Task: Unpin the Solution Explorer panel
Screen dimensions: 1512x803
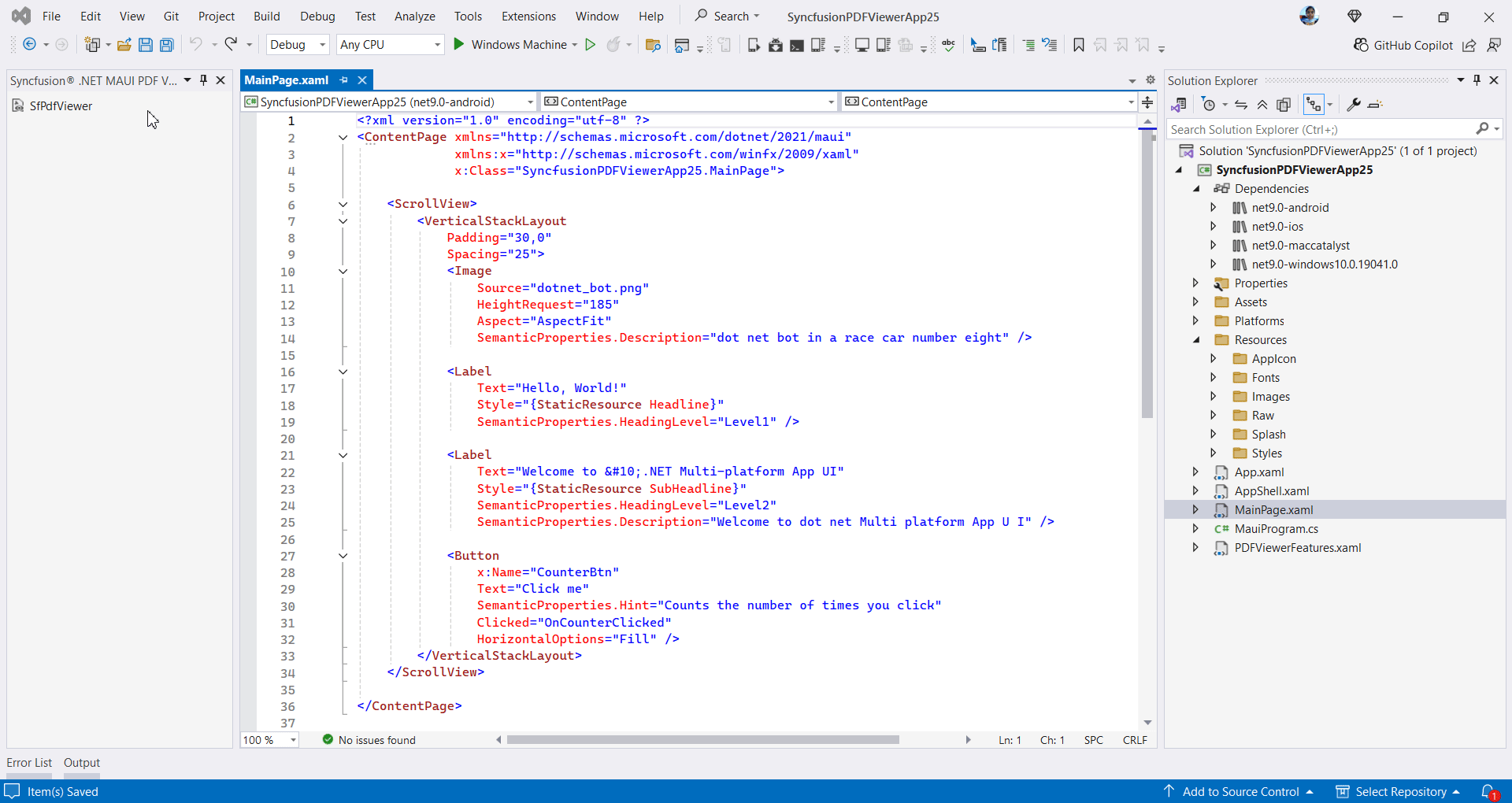Action: tap(1477, 80)
